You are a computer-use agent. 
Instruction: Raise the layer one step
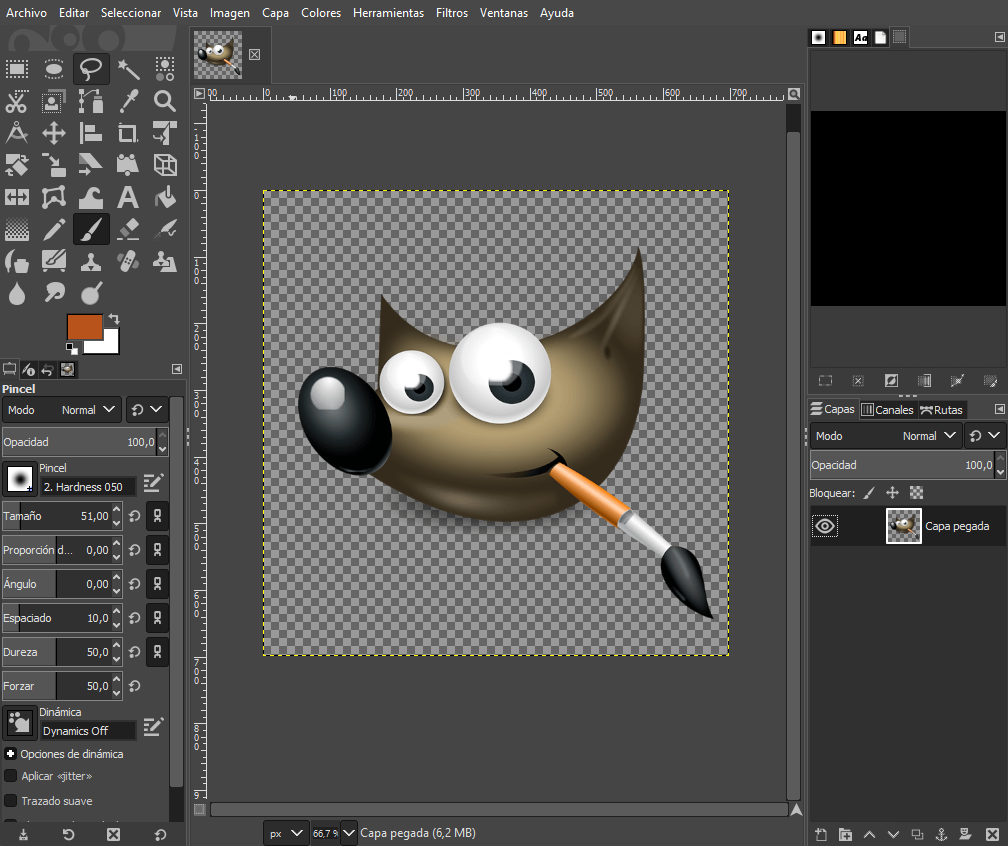tap(869, 834)
